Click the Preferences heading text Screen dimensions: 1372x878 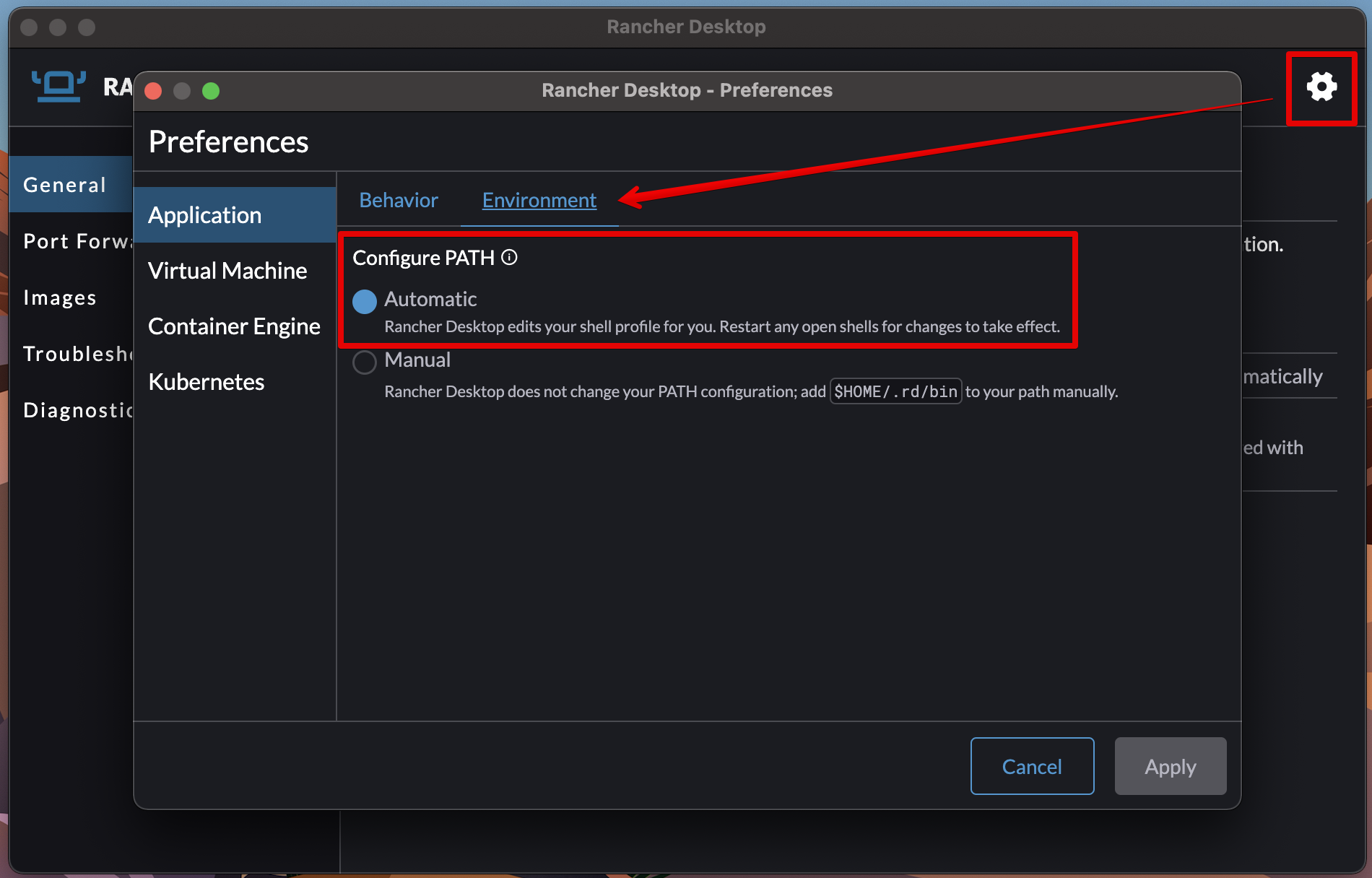228,142
